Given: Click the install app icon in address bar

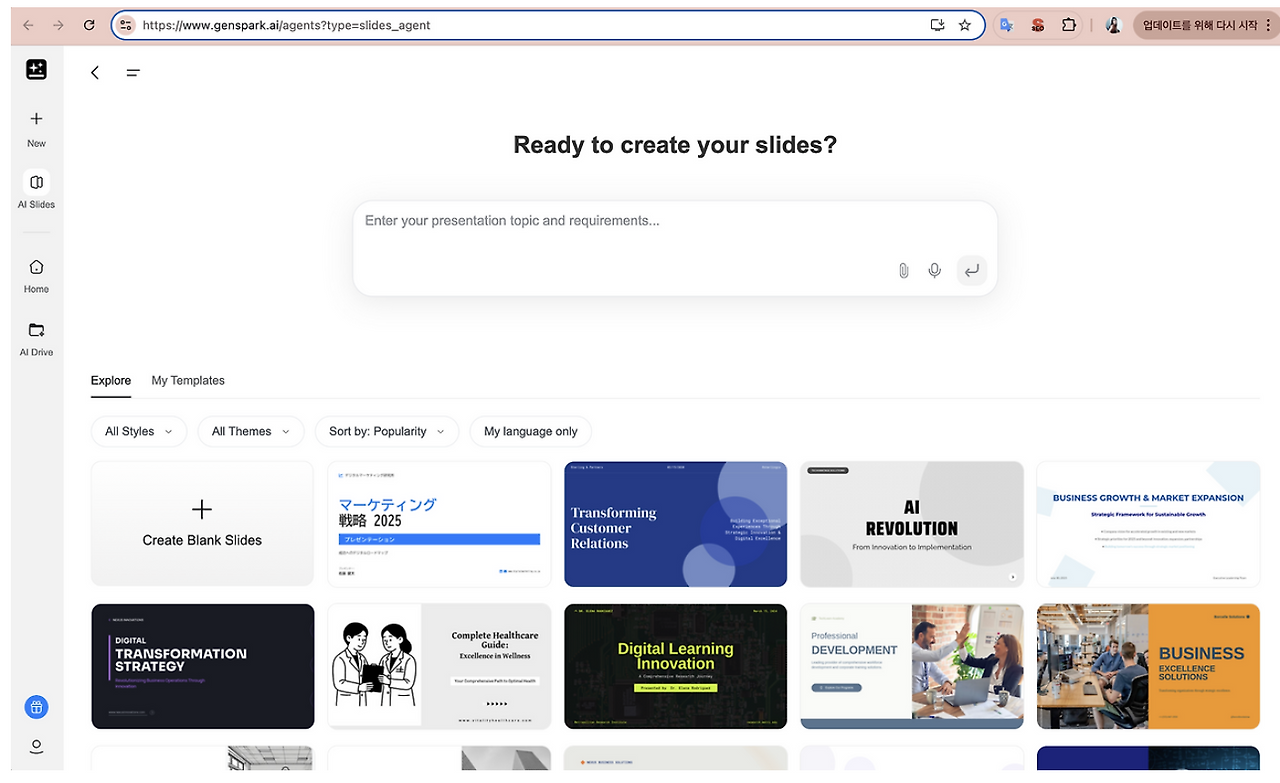Looking at the screenshot, I should point(937,25).
